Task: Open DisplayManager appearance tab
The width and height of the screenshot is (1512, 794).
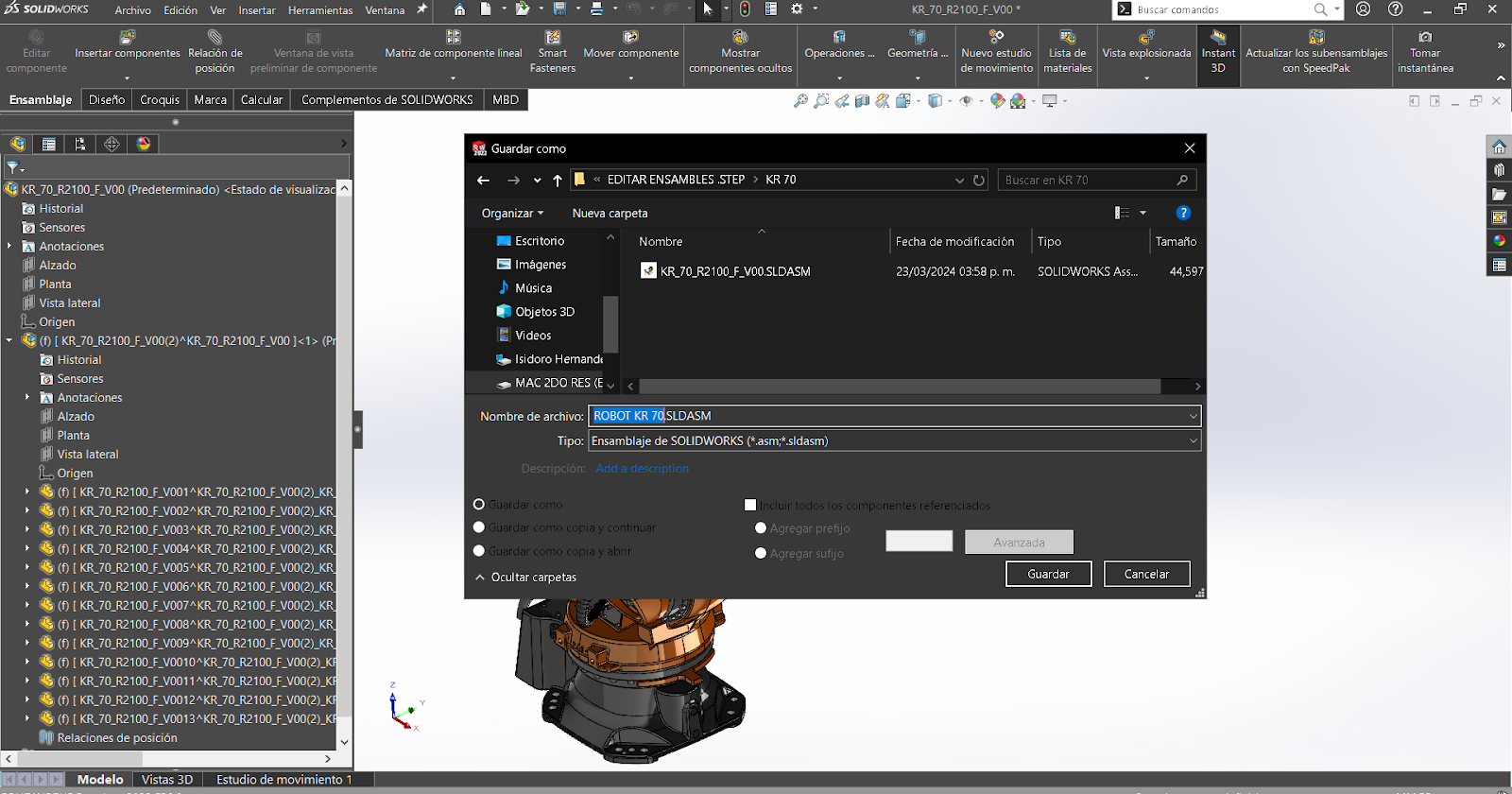Action: click(x=143, y=144)
